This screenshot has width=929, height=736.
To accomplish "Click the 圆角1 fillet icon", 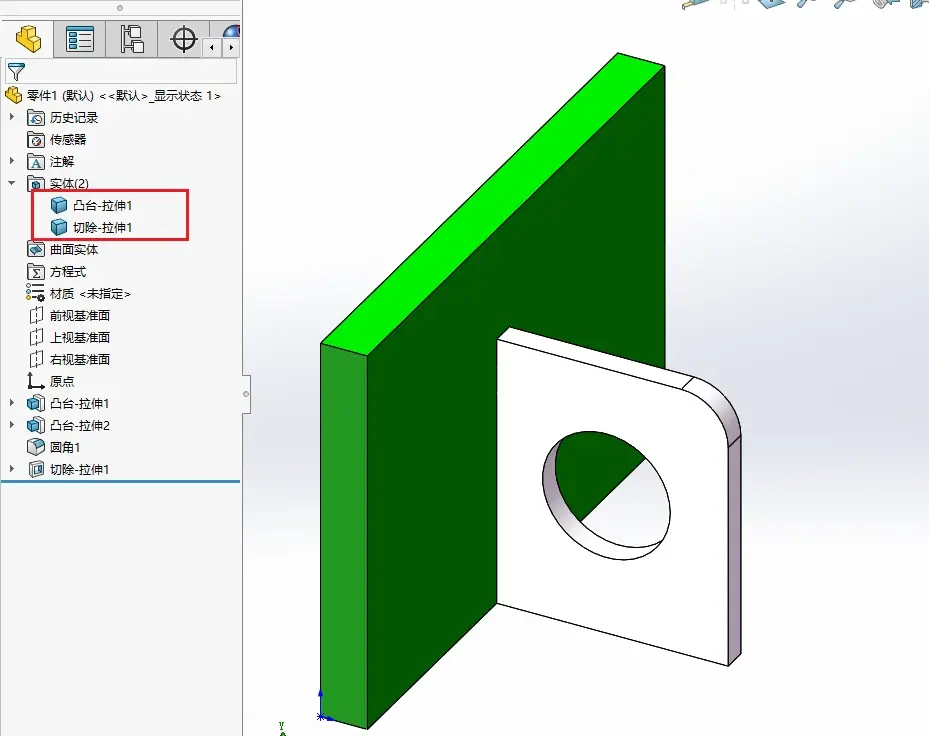I will pos(36,447).
